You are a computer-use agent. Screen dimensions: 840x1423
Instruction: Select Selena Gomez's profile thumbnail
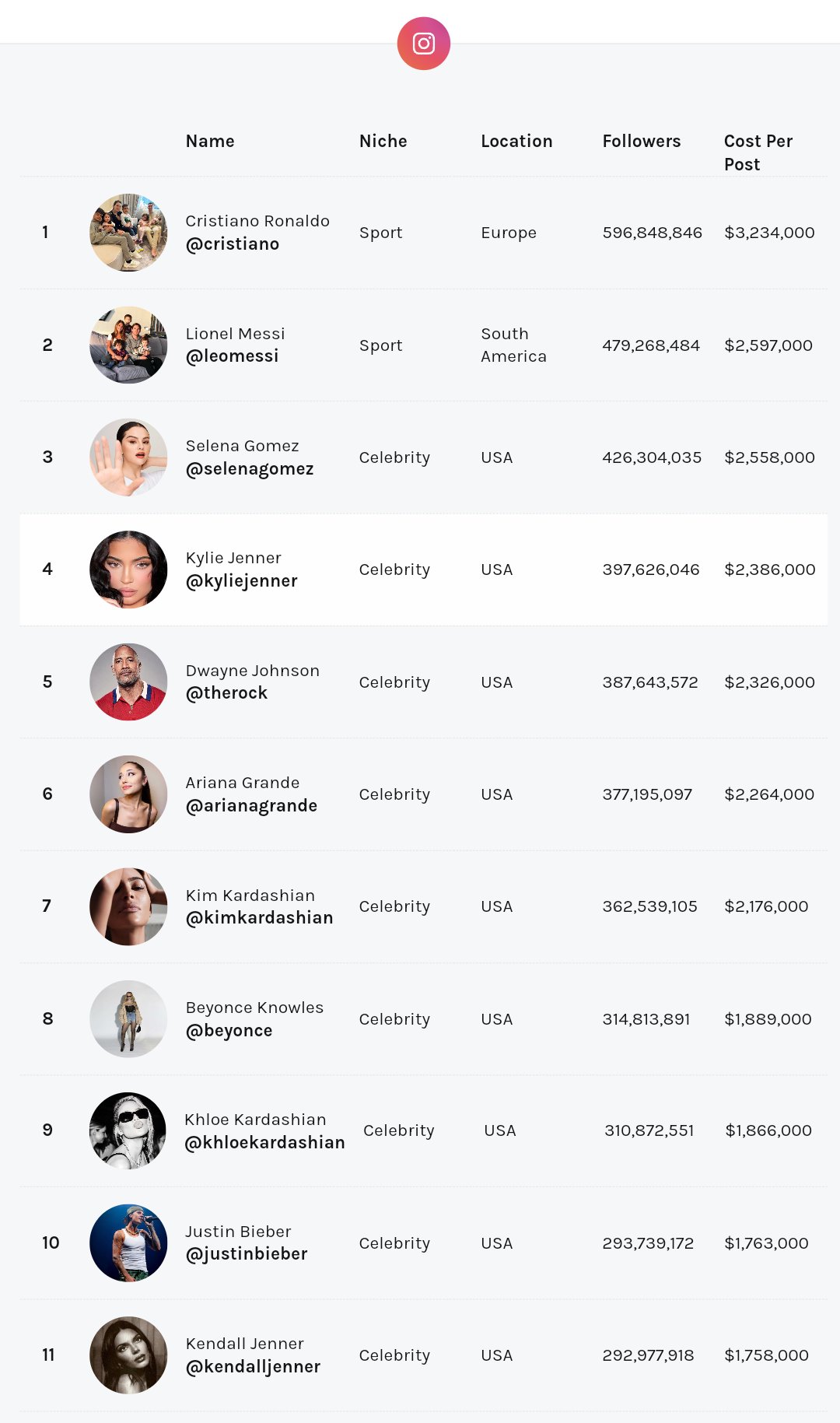coord(128,457)
